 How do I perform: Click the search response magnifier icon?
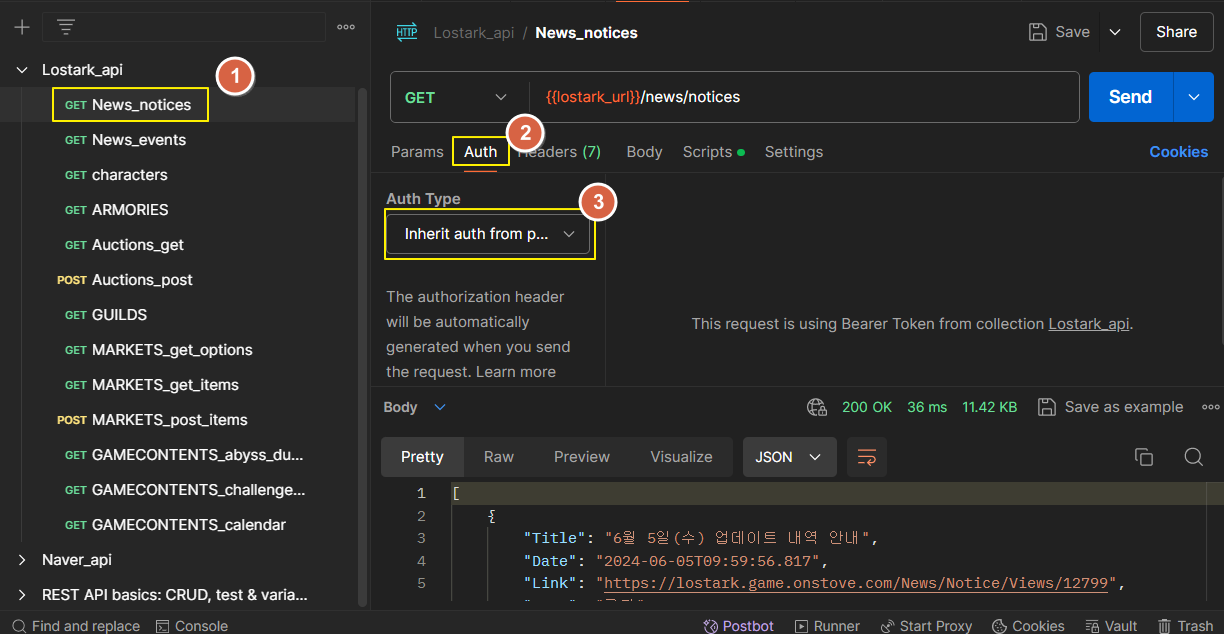pyautogui.click(x=1193, y=457)
